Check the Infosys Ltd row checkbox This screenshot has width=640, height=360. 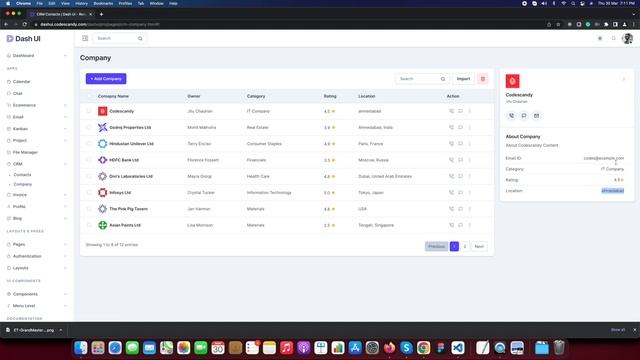click(89, 192)
